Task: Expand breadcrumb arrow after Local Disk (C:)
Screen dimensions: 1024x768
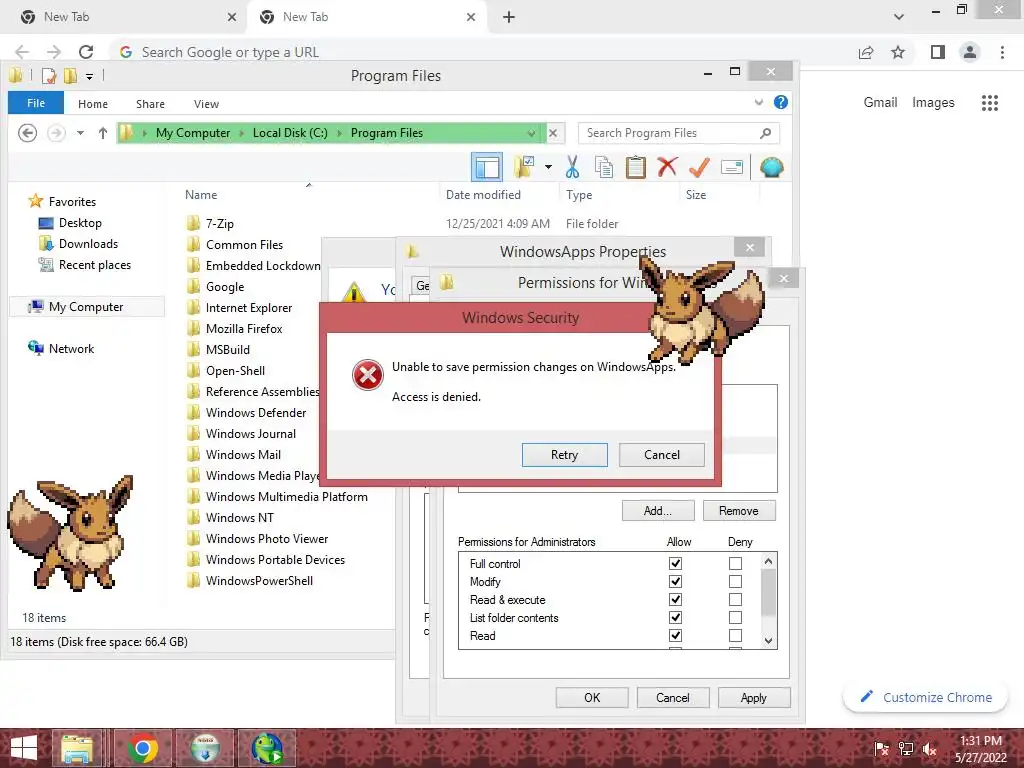Action: pos(340,133)
